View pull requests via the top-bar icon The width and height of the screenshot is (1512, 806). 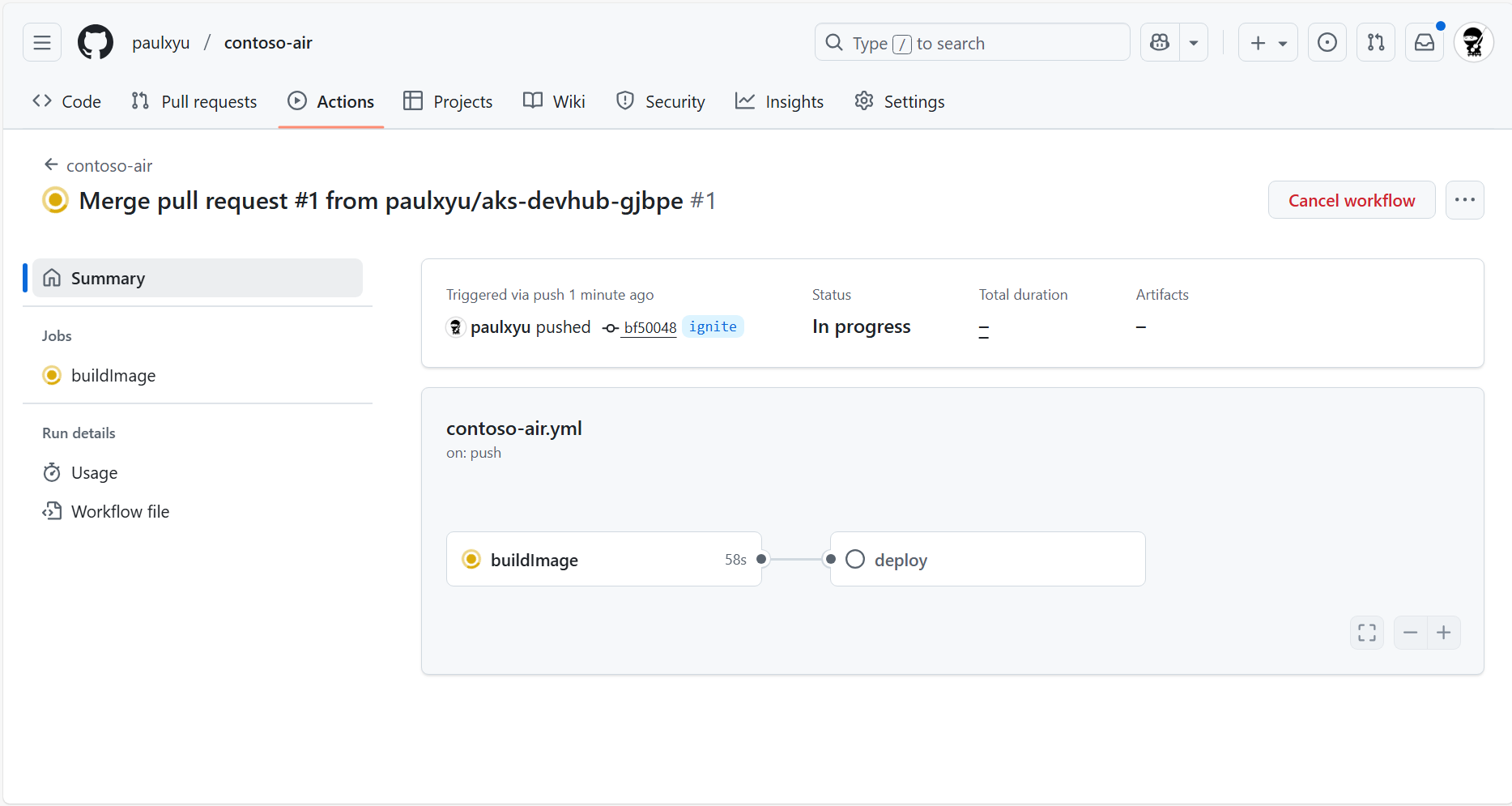[1375, 42]
